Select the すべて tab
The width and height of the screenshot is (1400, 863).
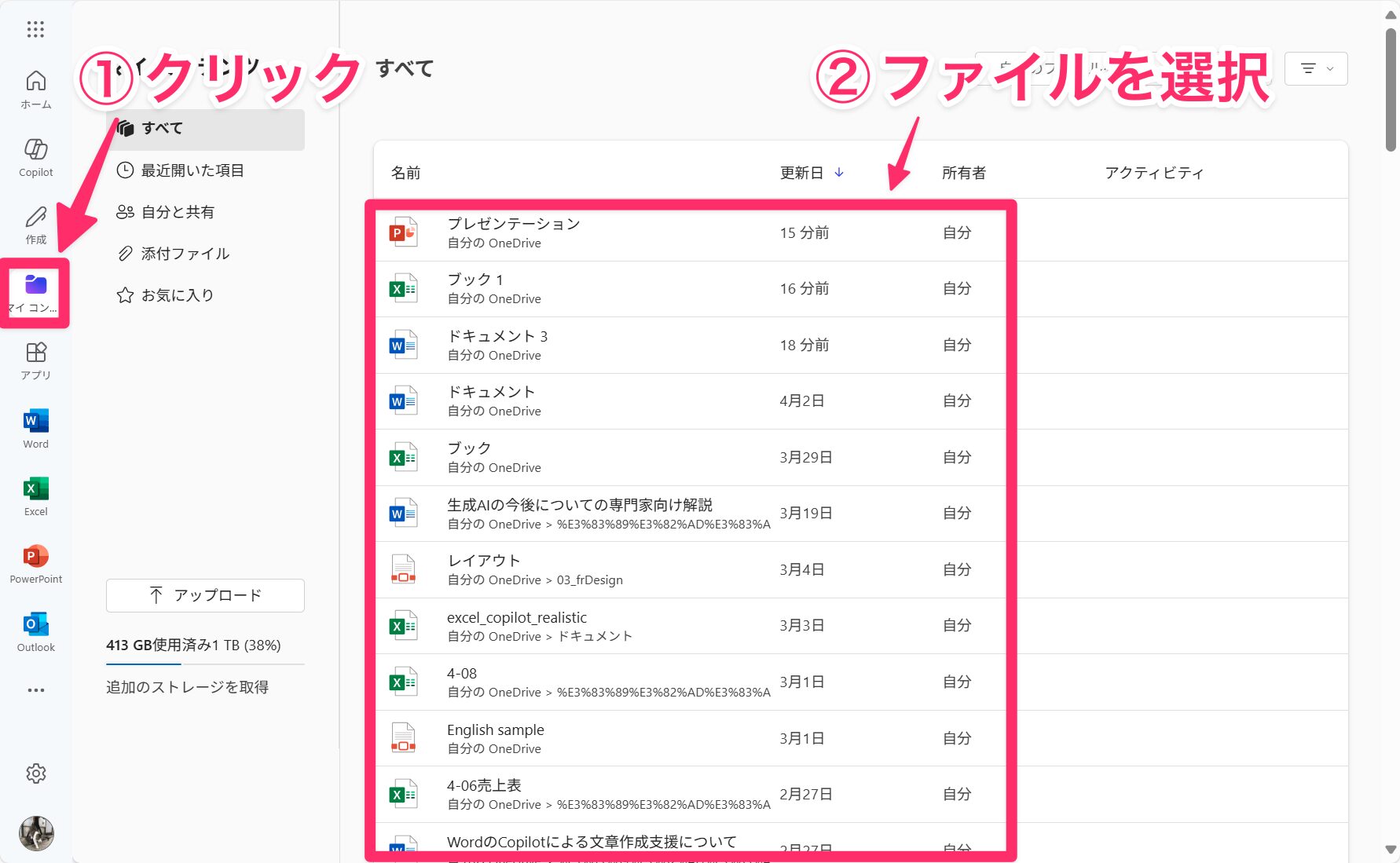coord(163,128)
